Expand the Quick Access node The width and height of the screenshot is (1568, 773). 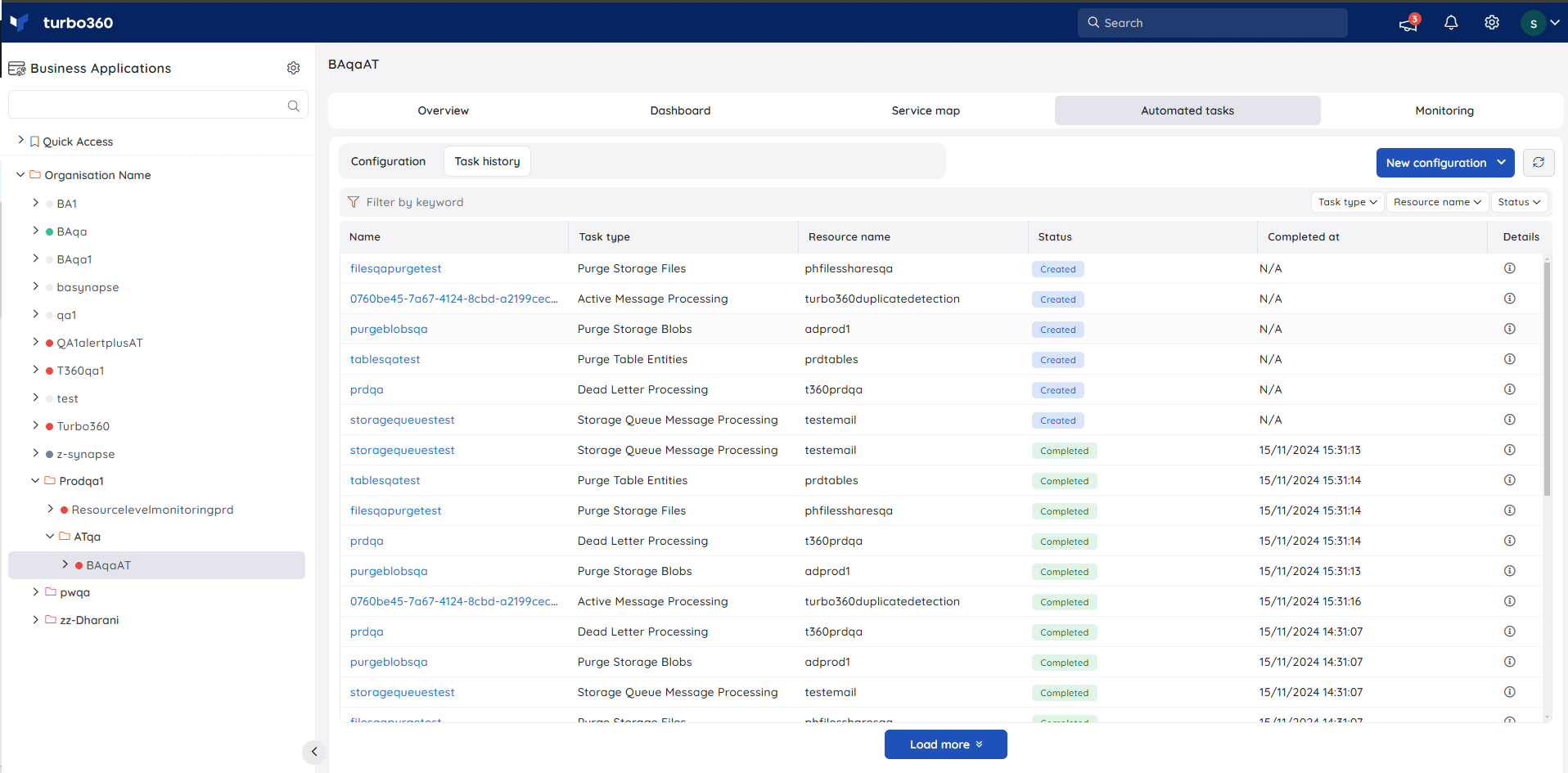(x=20, y=141)
